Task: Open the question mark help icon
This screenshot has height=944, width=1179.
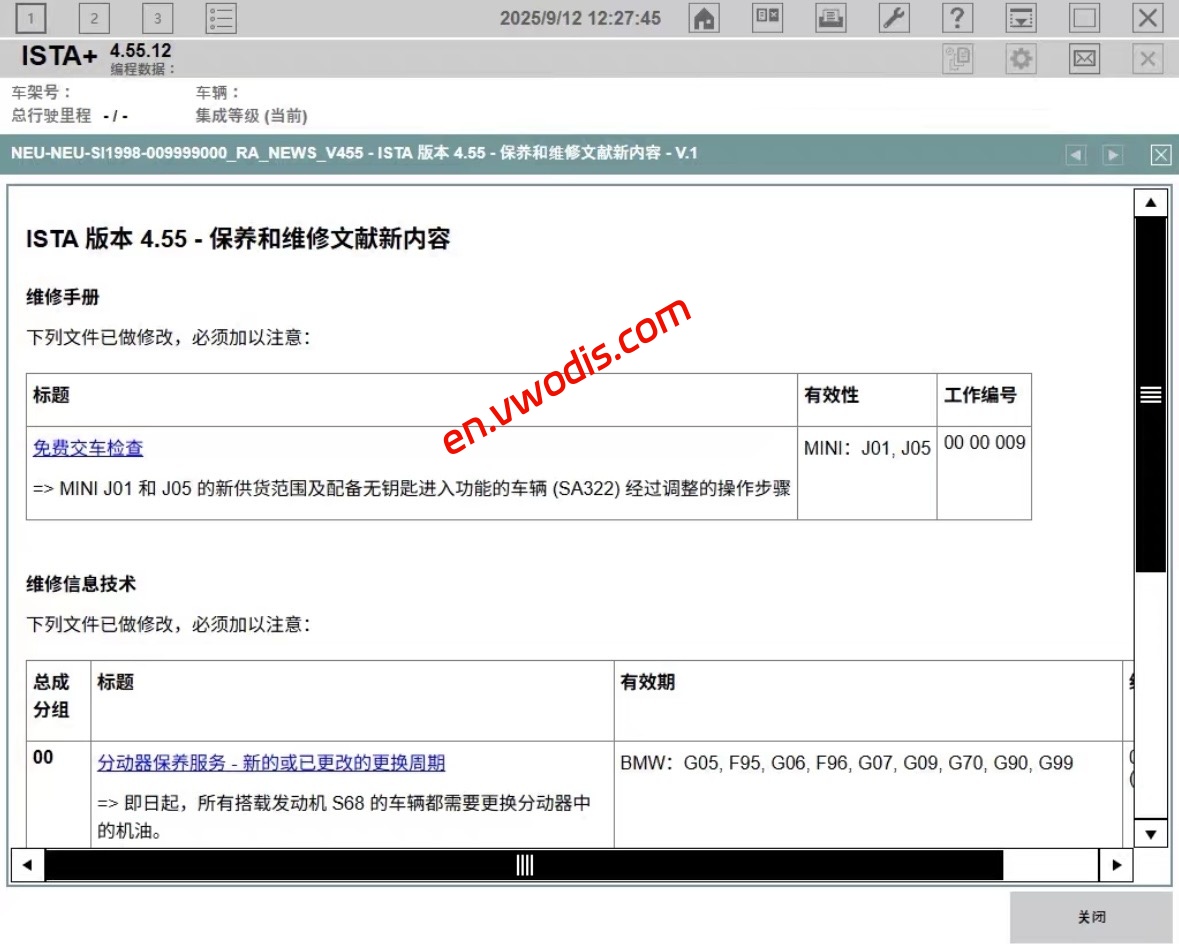Action: [957, 18]
